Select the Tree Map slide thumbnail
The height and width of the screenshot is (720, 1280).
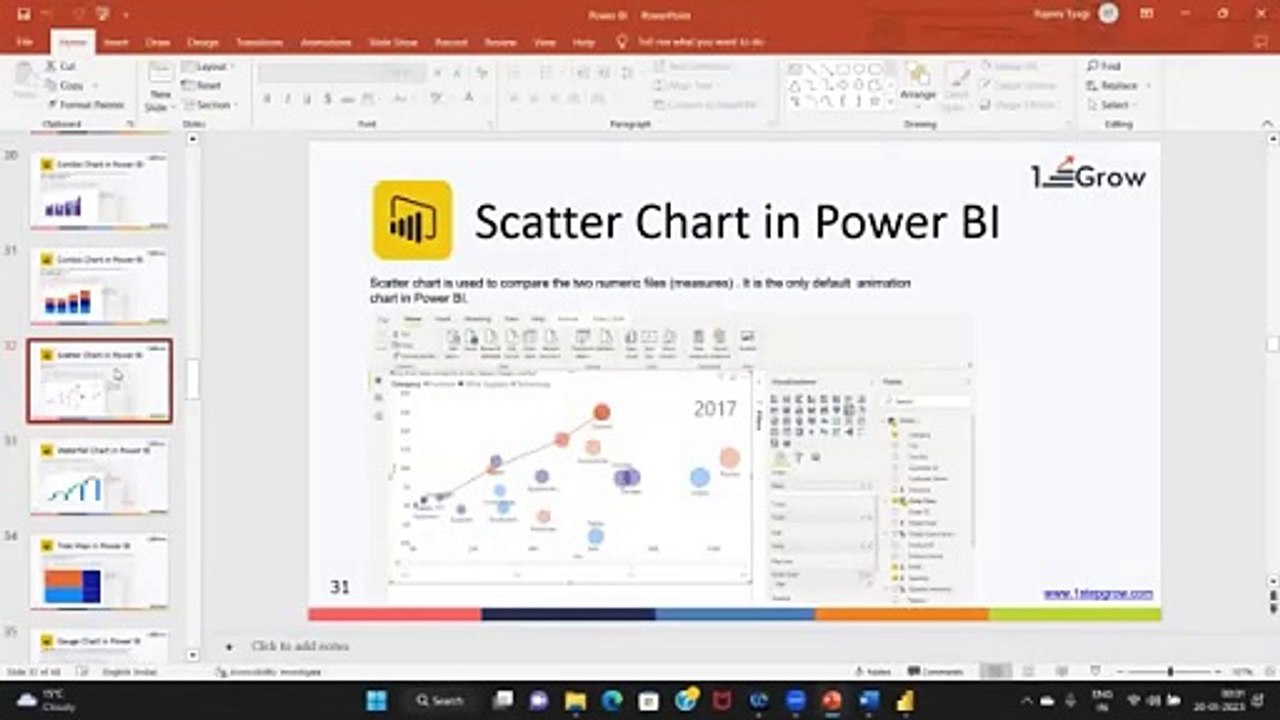99,571
